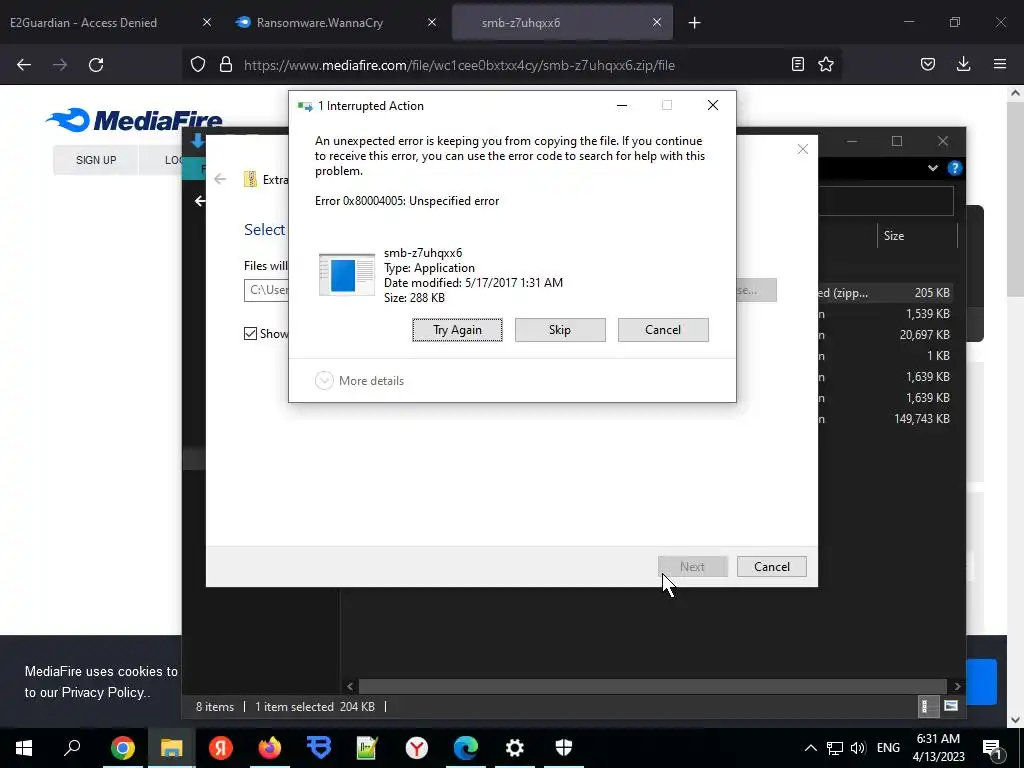Click the 'Error 0x80004005: Unspecified error' text
The height and width of the screenshot is (768, 1024).
click(x=407, y=201)
